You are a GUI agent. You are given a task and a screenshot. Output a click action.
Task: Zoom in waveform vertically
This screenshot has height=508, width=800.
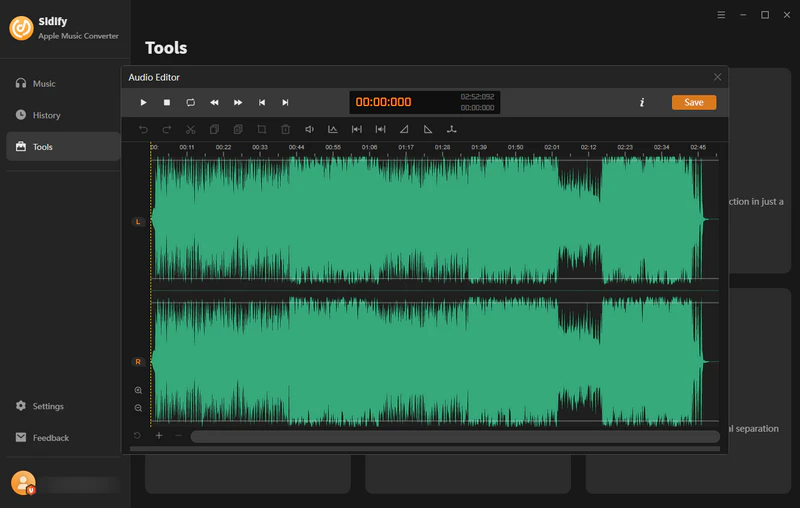click(x=138, y=390)
